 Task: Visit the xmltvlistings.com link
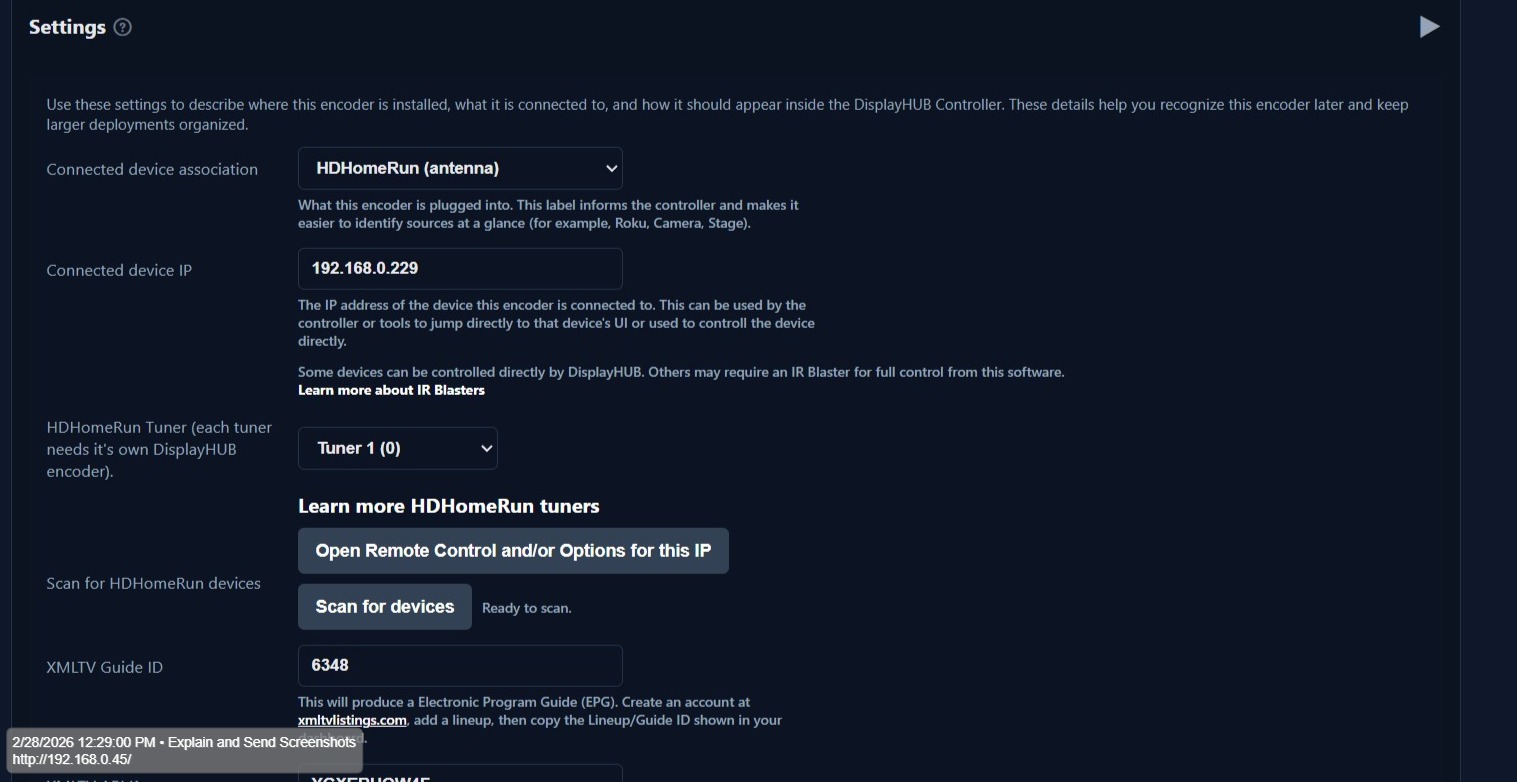(x=352, y=720)
